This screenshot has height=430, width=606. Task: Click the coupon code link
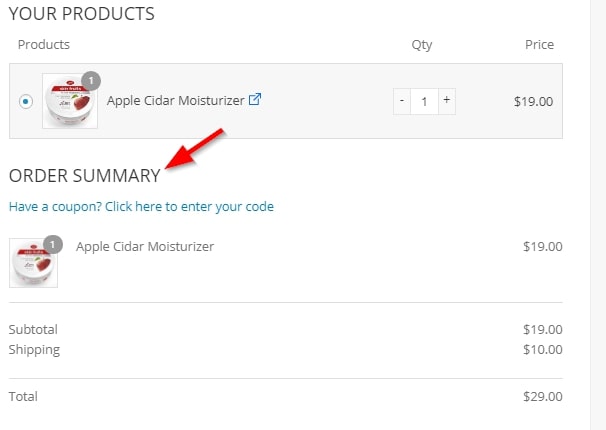141,206
